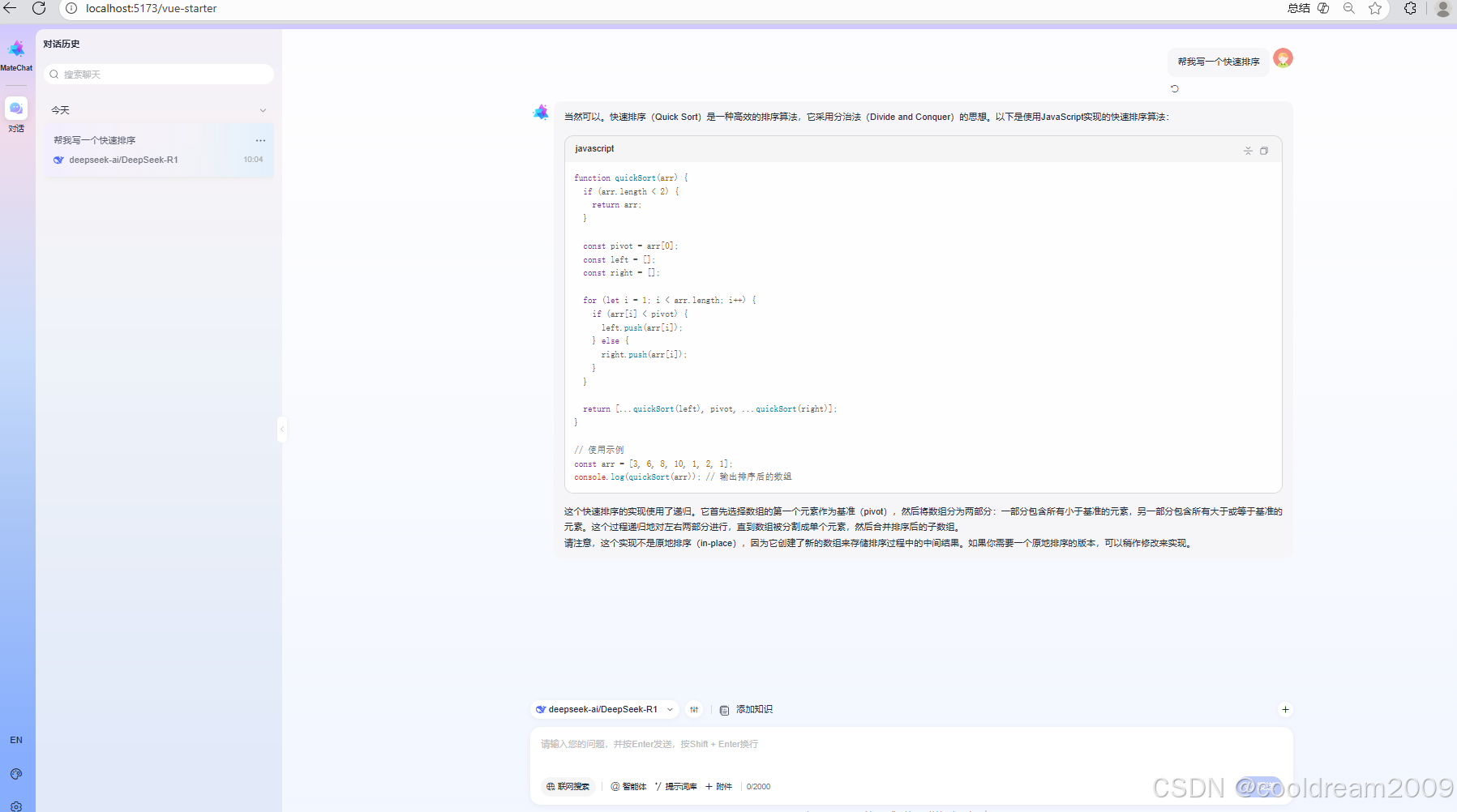This screenshot has height=812, width=1457.
Task: Click the 附件 attachment button
Action: 718,786
